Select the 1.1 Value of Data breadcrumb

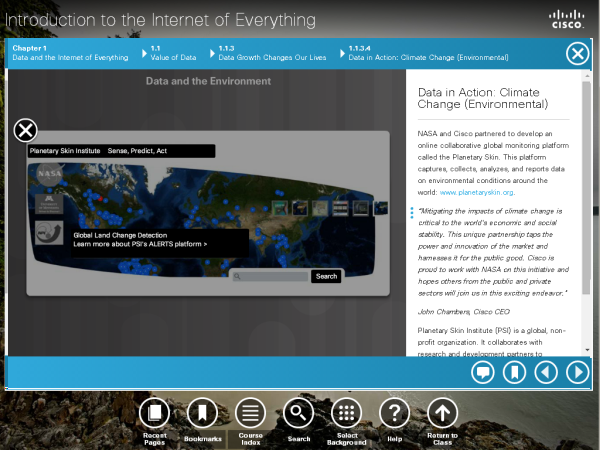[173, 53]
